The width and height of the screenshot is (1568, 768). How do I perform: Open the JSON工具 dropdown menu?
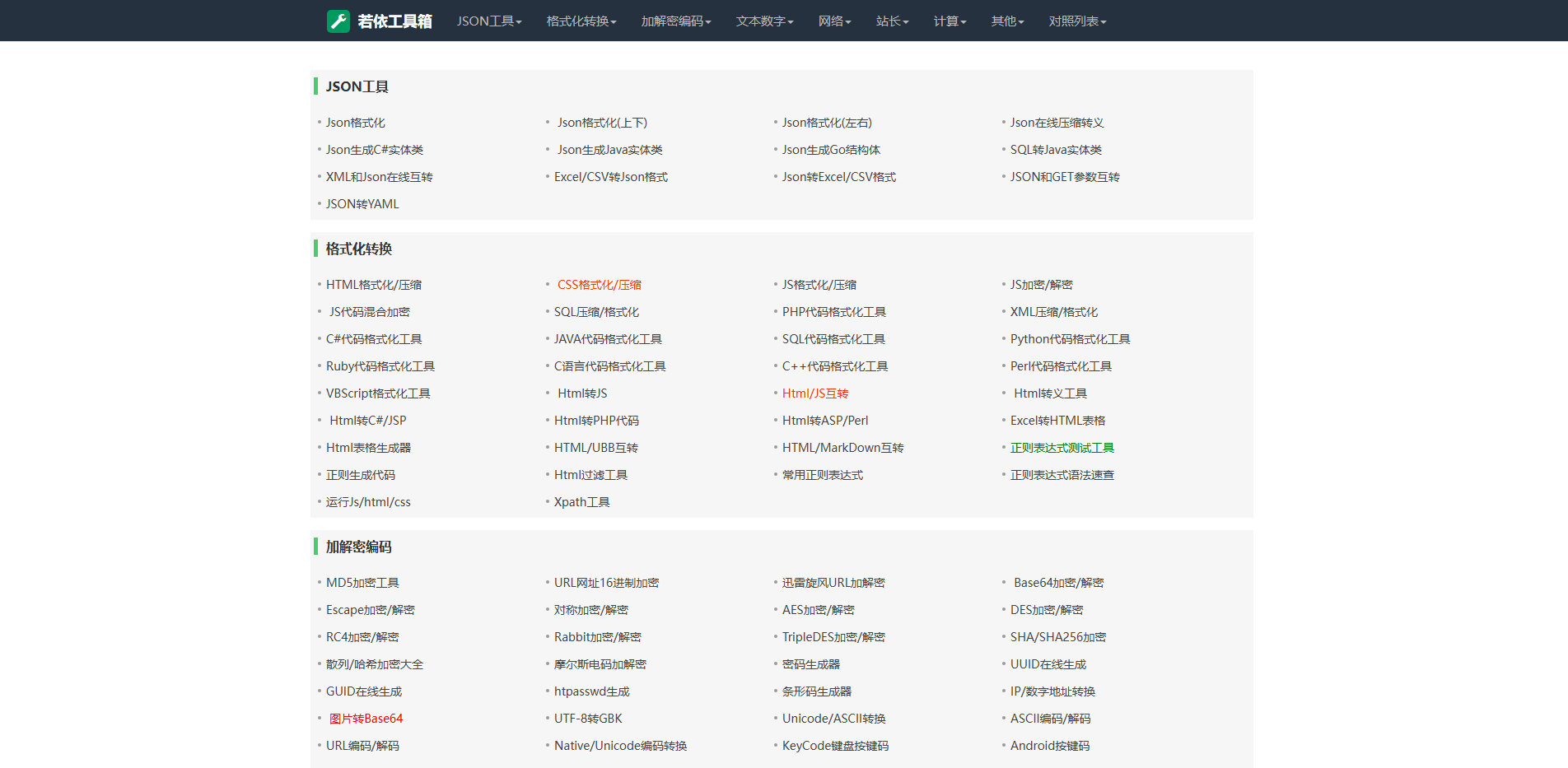tap(488, 21)
